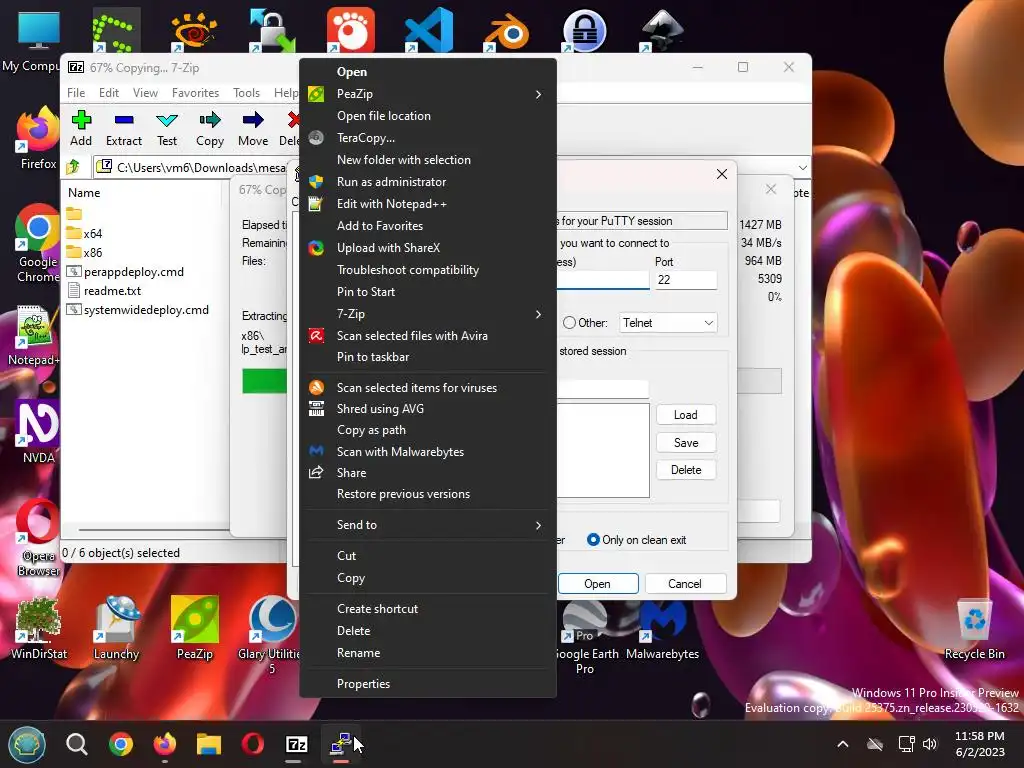This screenshot has height=768, width=1024.
Task: Expand the Send to submenu
Action: pyautogui.click(x=428, y=525)
